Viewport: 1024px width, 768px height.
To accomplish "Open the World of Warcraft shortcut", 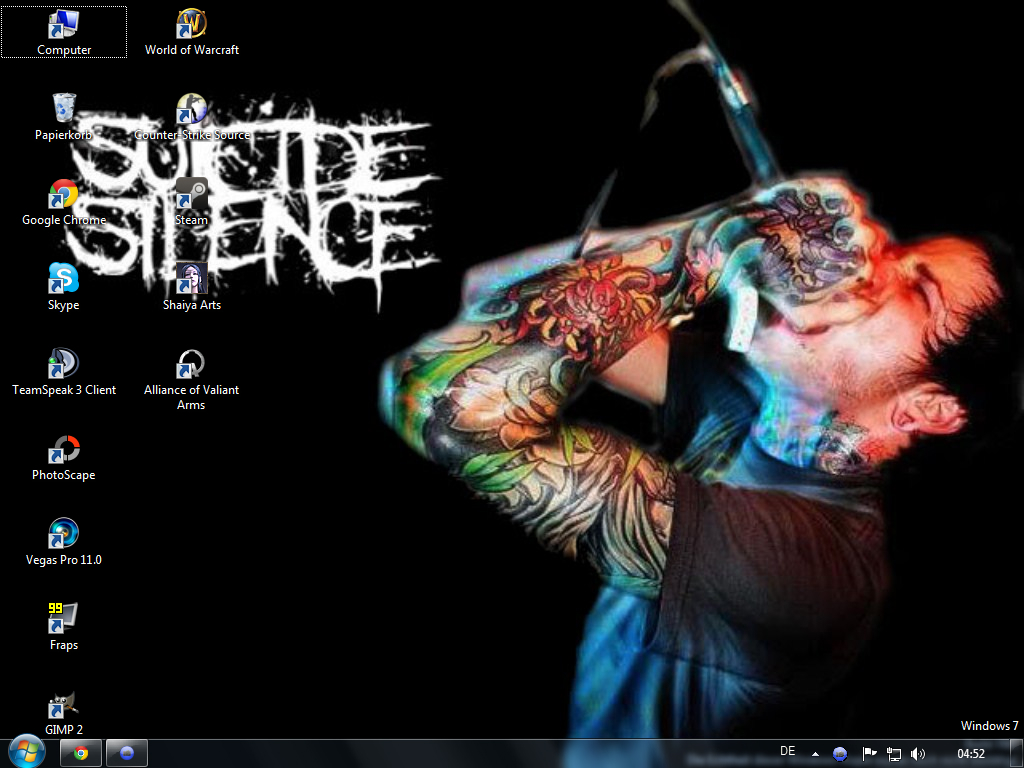I will point(191,32).
